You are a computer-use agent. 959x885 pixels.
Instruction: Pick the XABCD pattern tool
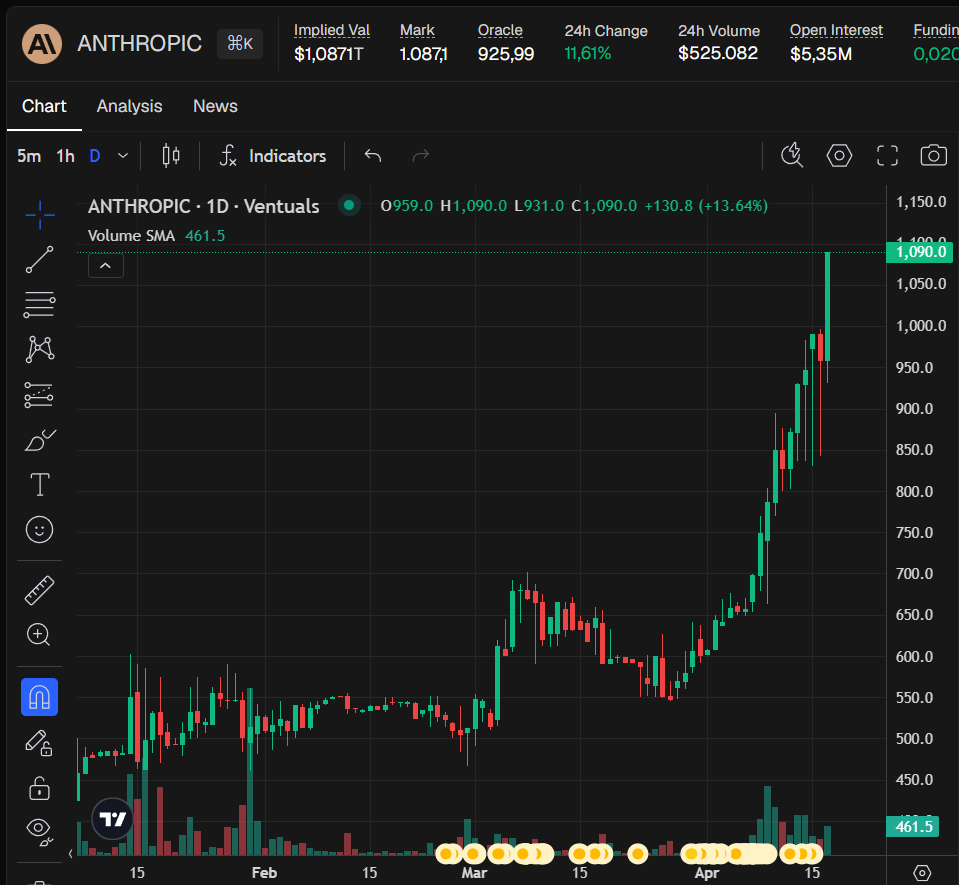39,348
